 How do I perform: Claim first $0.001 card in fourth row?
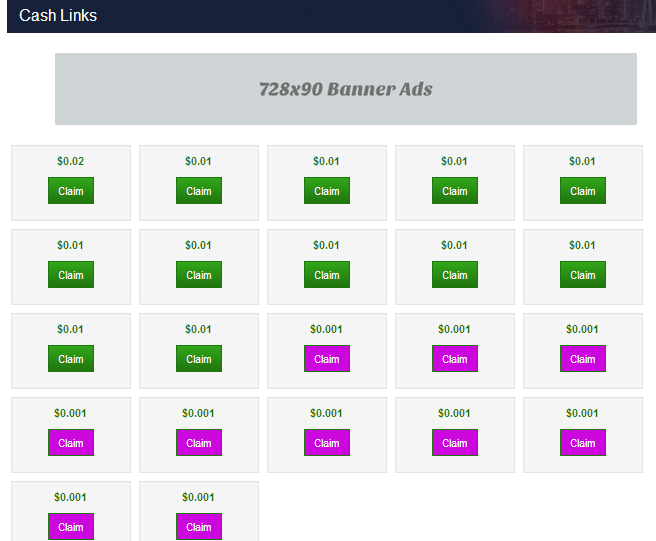coord(71,443)
